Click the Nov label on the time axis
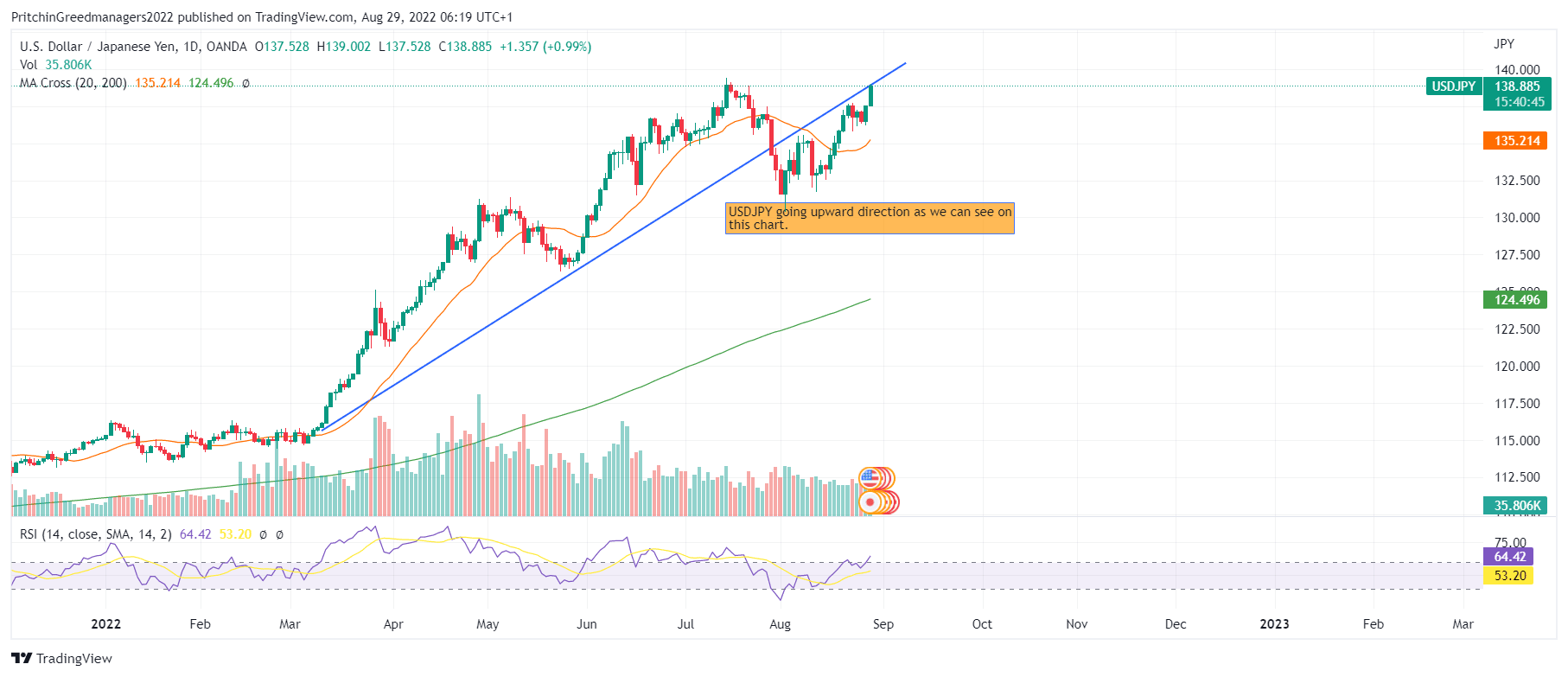Screen dimensions: 1568x677 (1076, 624)
